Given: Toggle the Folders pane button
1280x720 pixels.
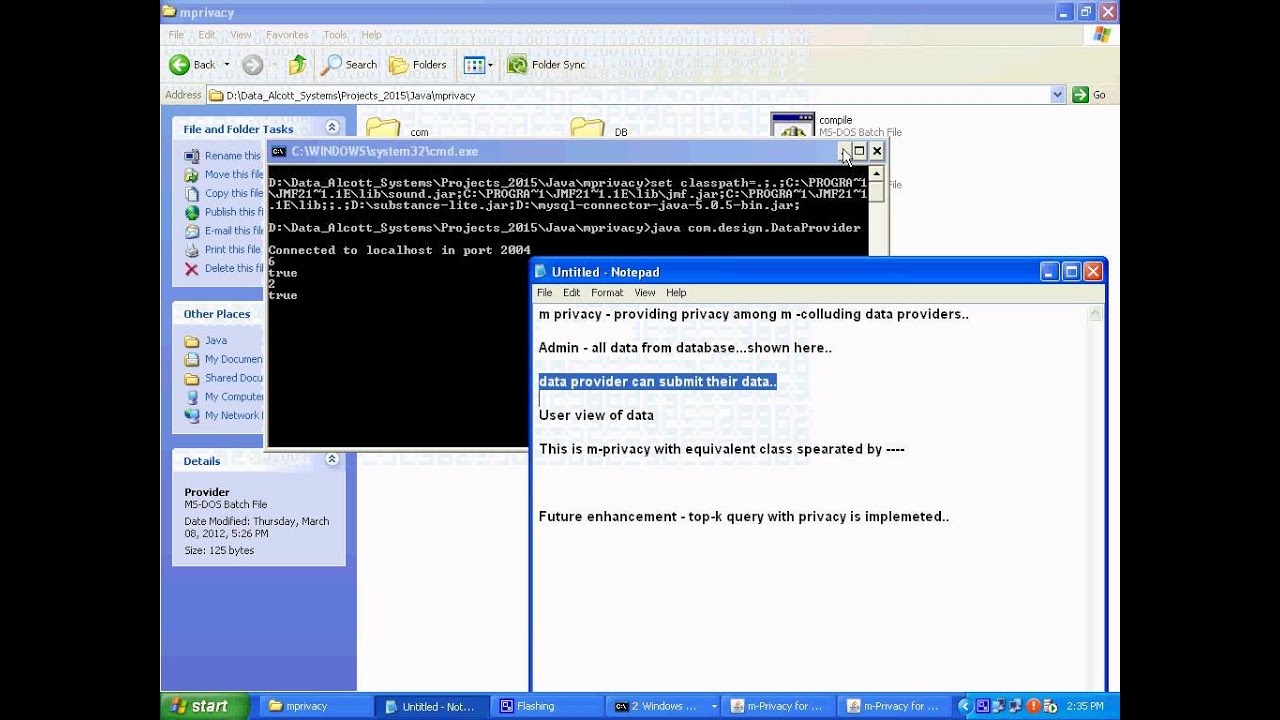Looking at the screenshot, I should coord(418,65).
